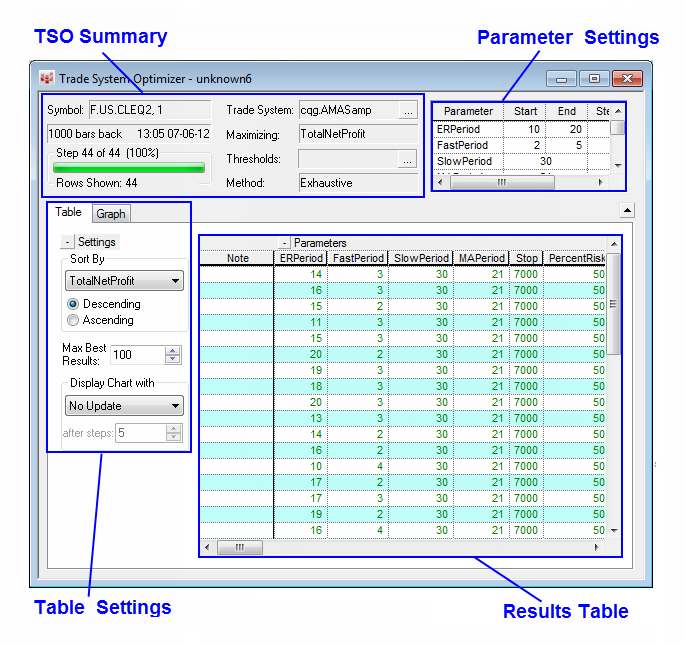
Task: Click the Max Best Results input field
Action: 136,355
